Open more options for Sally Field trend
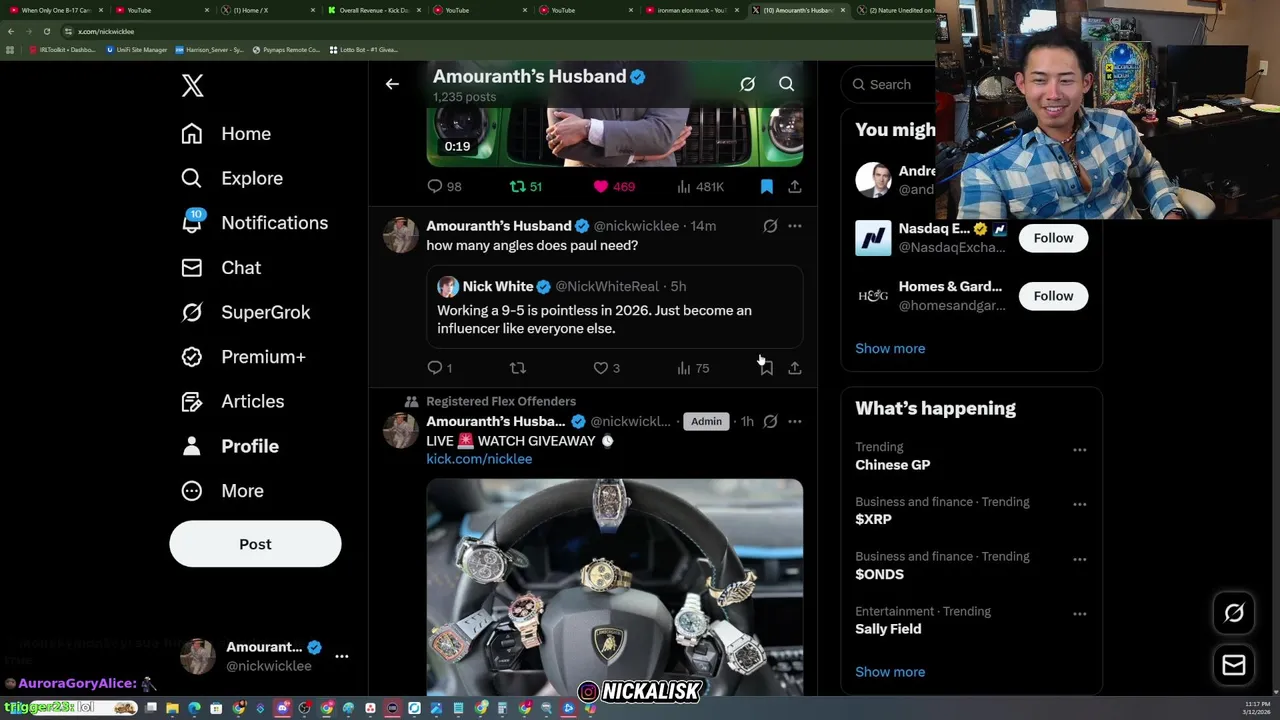The image size is (1280, 720). click(x=1080, y=614)
